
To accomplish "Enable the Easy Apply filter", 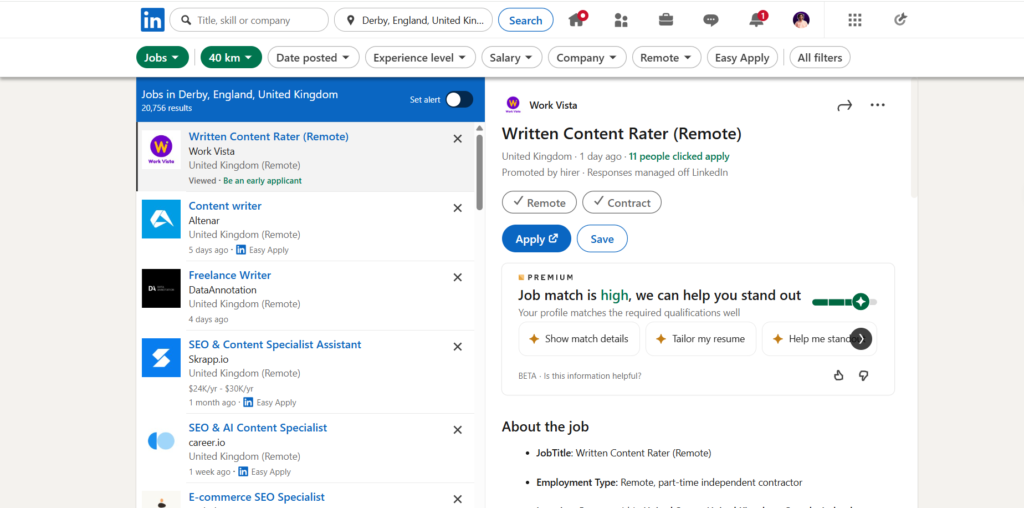I will (742, 57).
